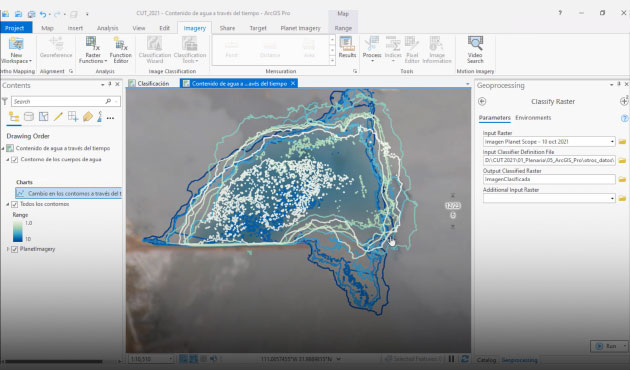Open the Raster Functions tool

pyautogui.click(x=93, y=50)
